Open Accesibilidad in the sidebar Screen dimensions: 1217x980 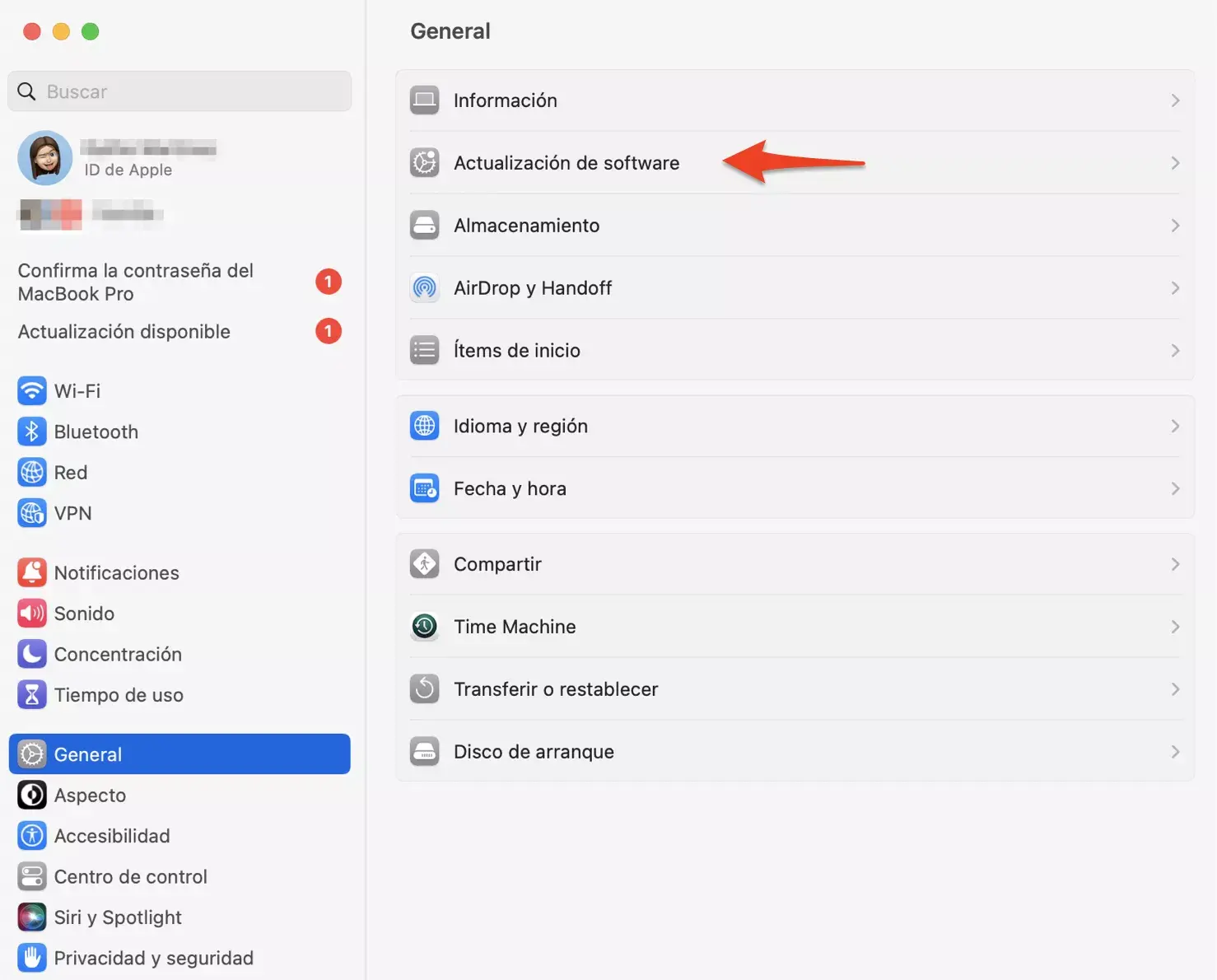click(112, 836)
